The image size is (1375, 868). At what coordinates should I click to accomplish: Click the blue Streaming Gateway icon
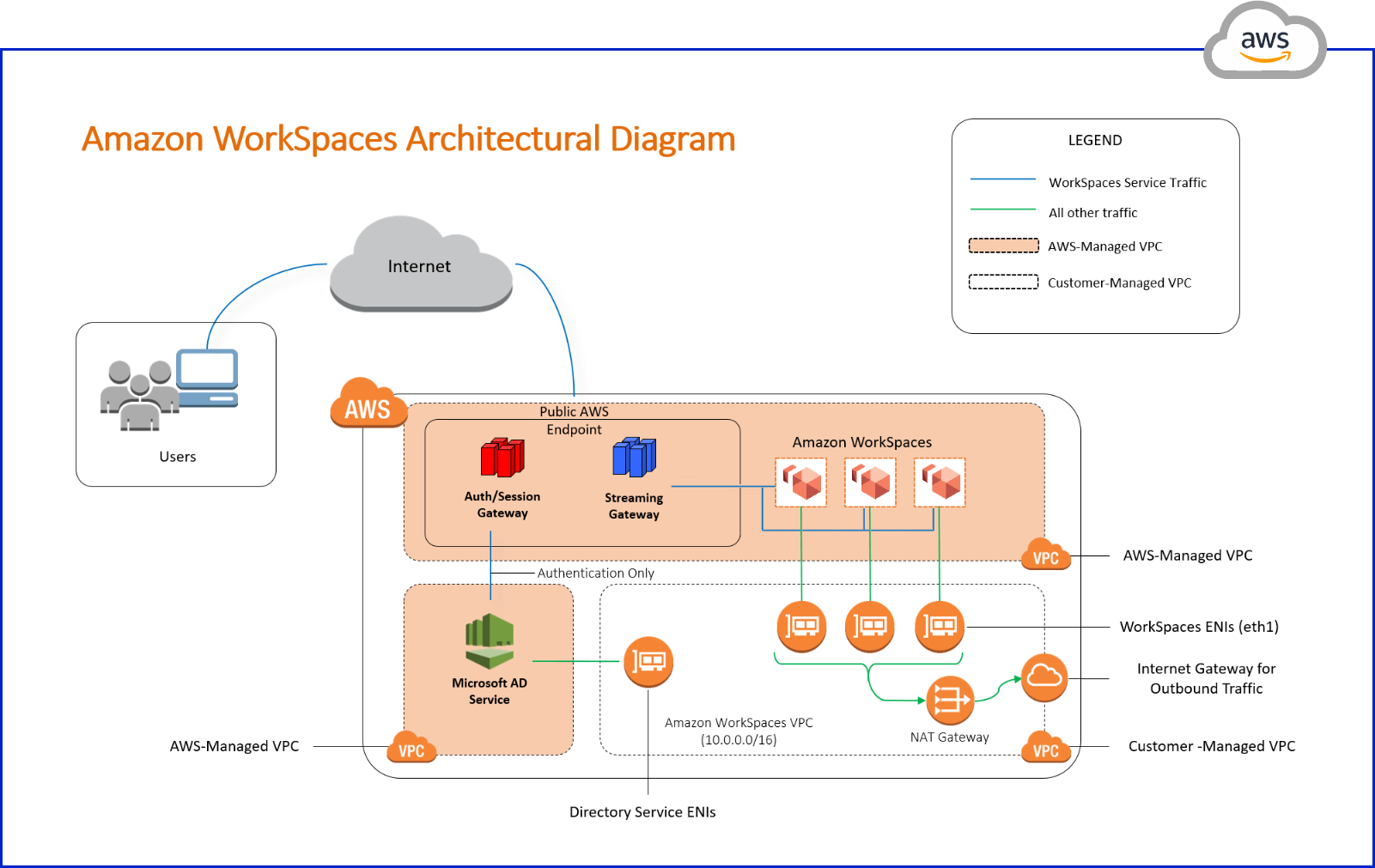[634, 458]
